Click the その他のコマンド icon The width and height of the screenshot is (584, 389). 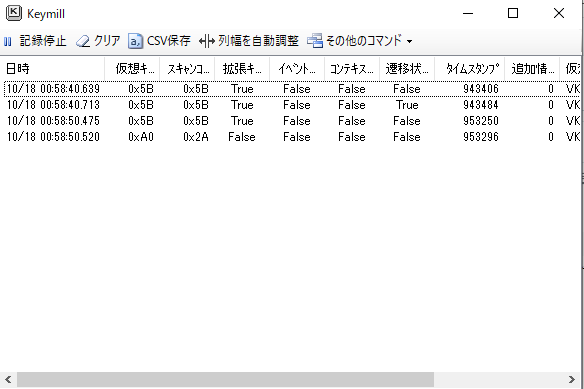click(x=315, y=41)
